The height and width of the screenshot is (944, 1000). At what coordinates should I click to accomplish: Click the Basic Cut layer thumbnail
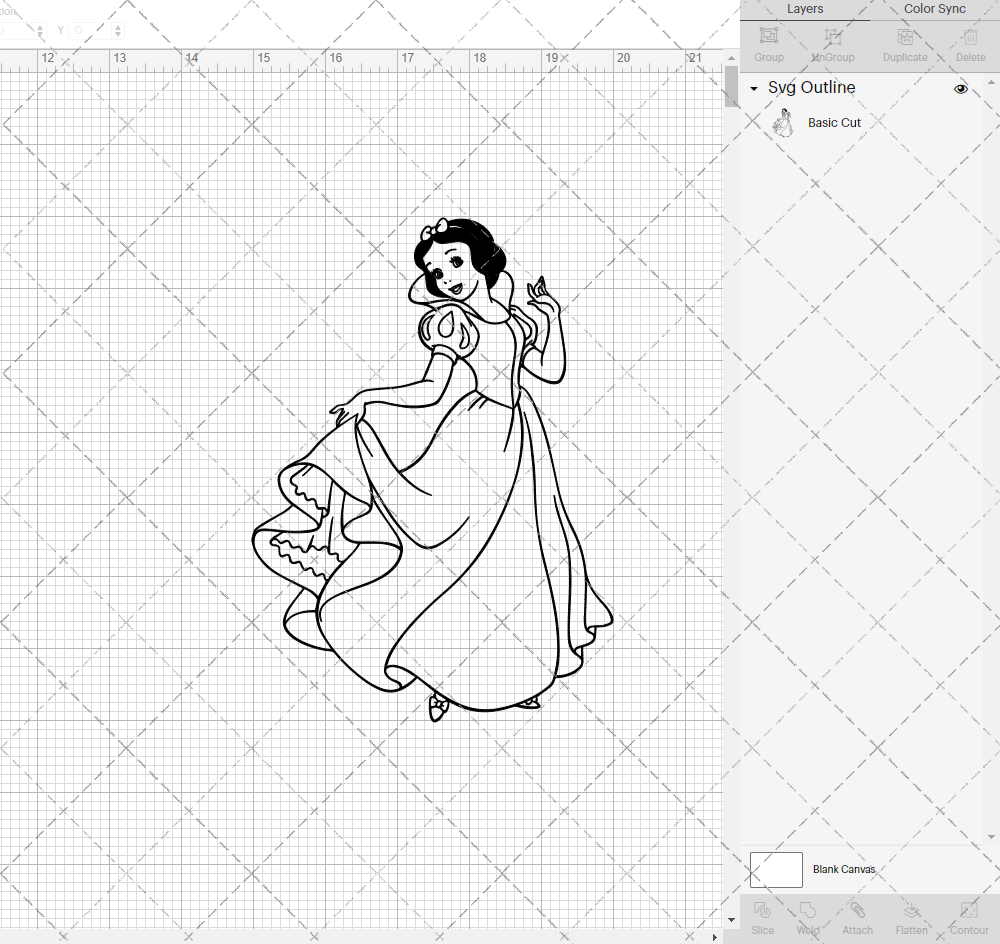tap(784, 121)
